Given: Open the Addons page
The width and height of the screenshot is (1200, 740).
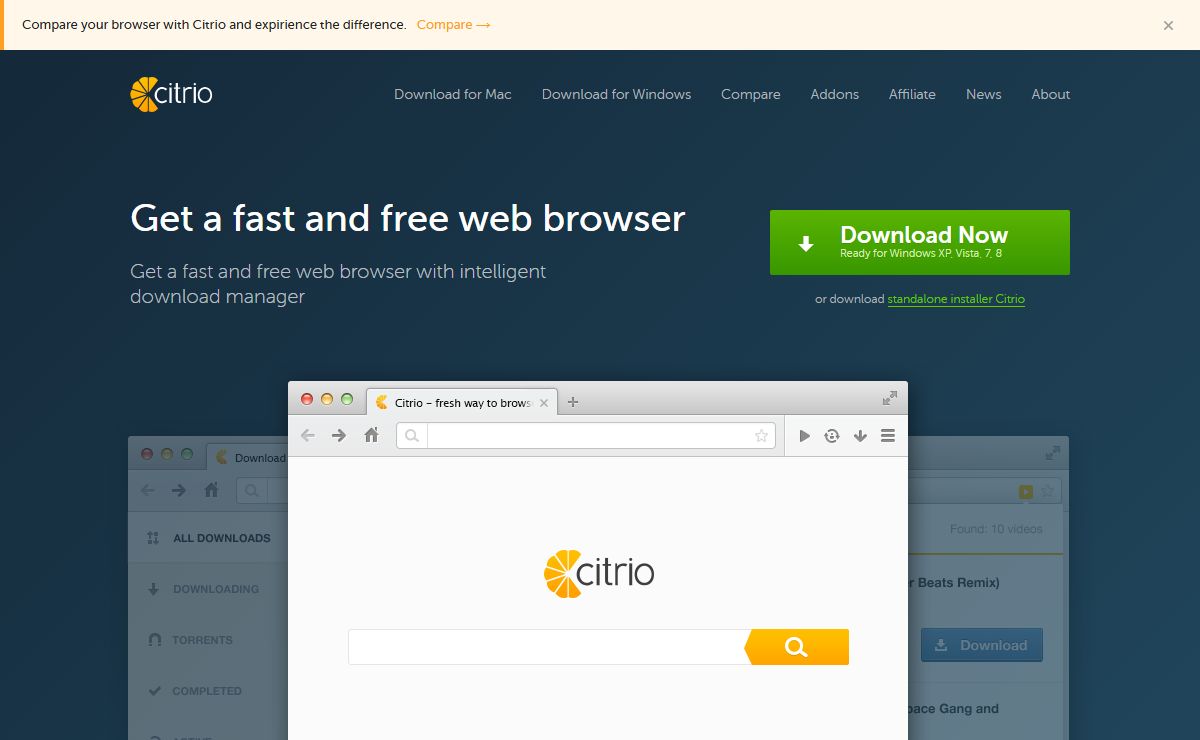Looking at the screenshot, I should (x=835, y=94).
